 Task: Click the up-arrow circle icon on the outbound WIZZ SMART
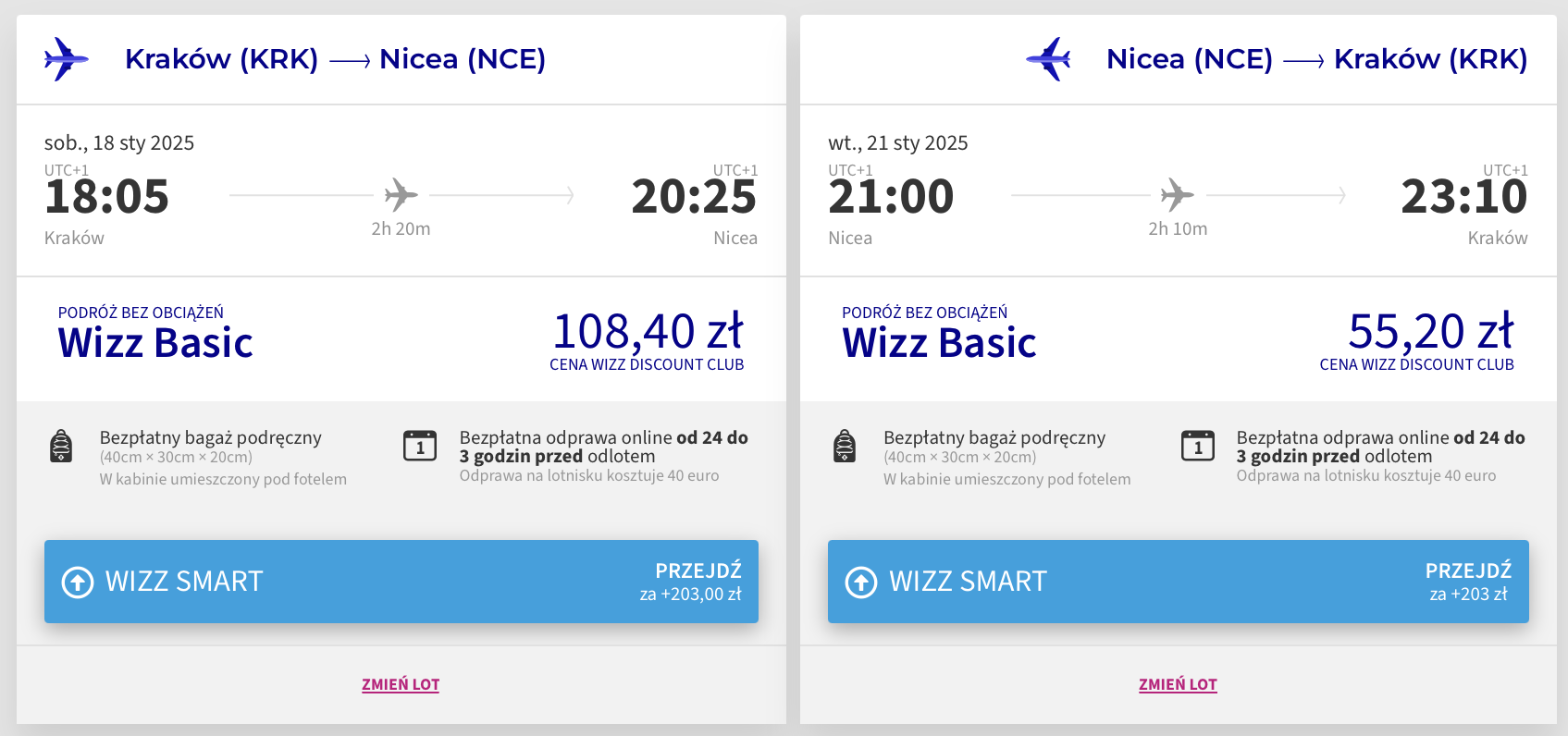(78, 582)
